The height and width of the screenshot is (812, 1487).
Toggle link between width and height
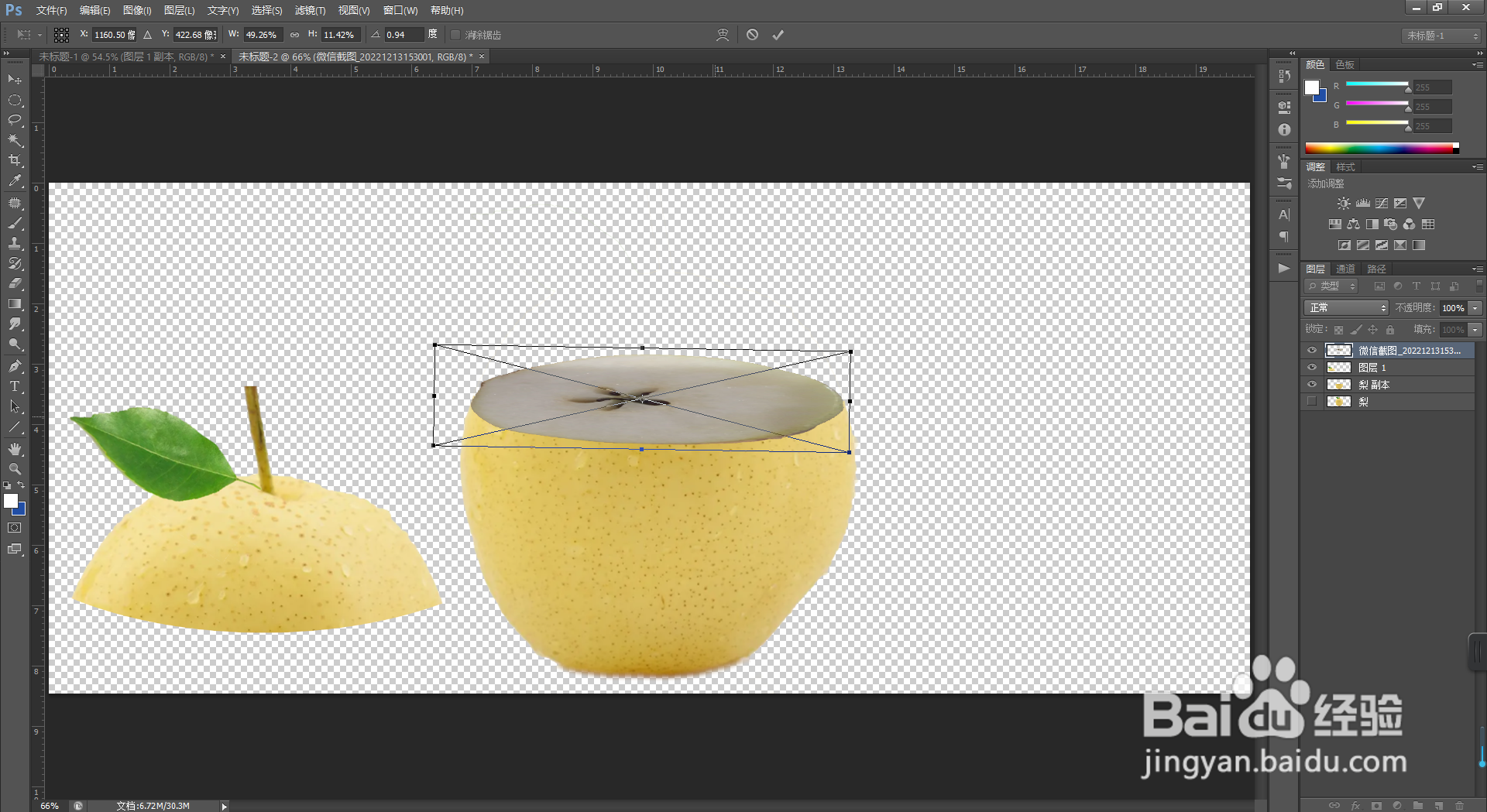pos(294,35)
